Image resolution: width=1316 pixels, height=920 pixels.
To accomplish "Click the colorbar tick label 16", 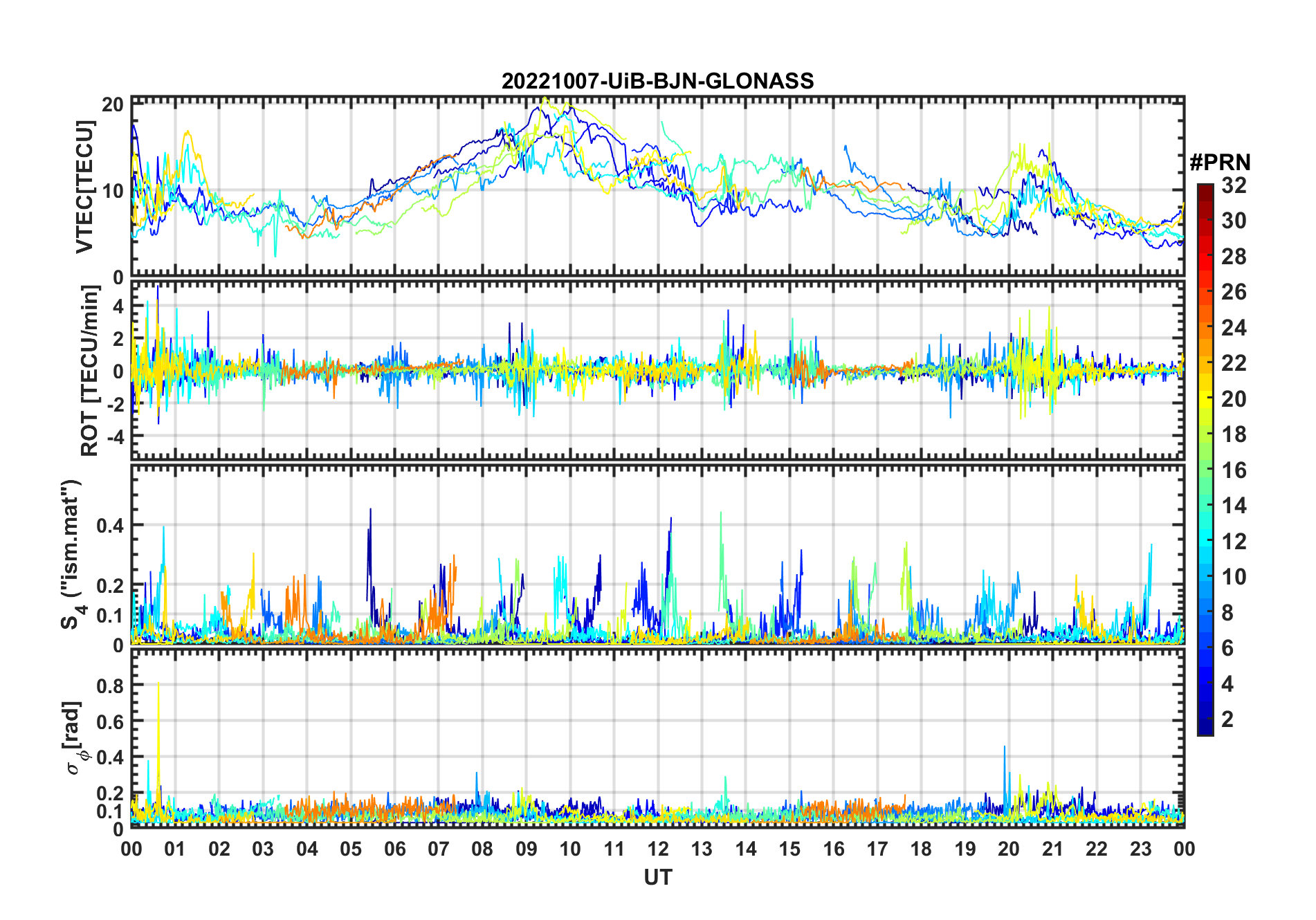I will coord(1234,470).
